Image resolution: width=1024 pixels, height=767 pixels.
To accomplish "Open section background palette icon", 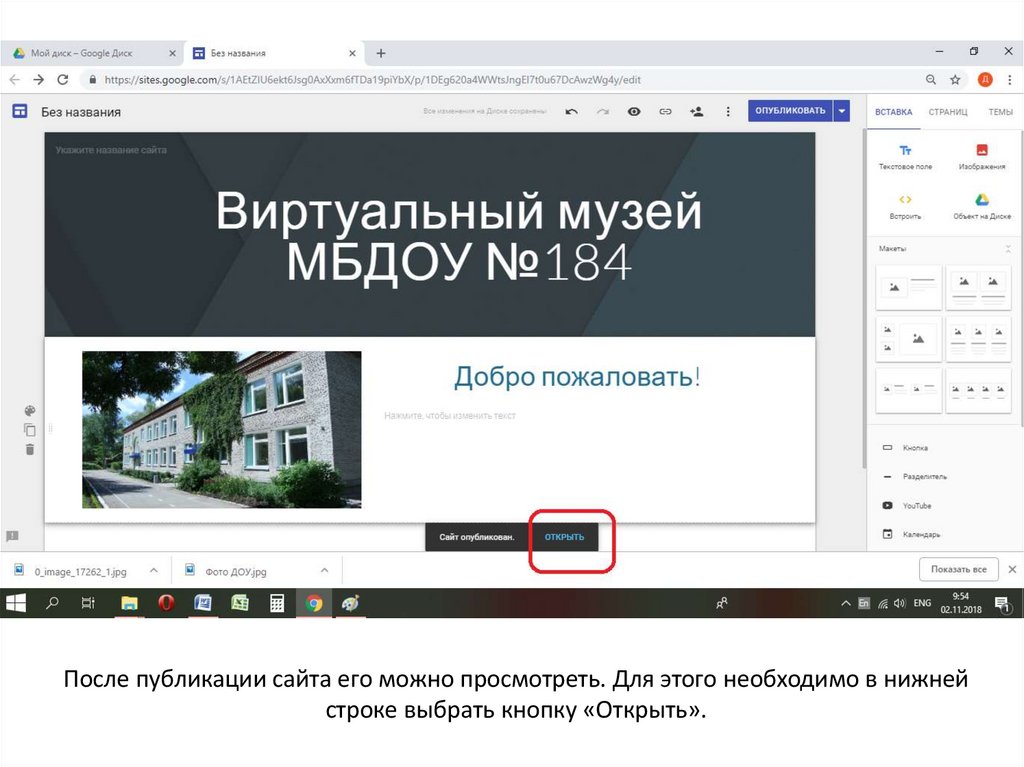I will pyautogui.click(x=30, y=410).
